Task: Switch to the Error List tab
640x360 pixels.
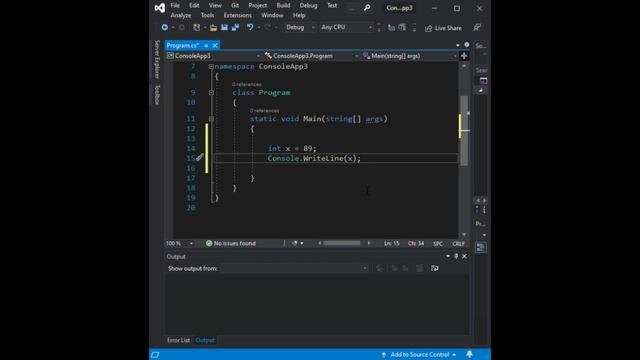Action: pos(178,340)
